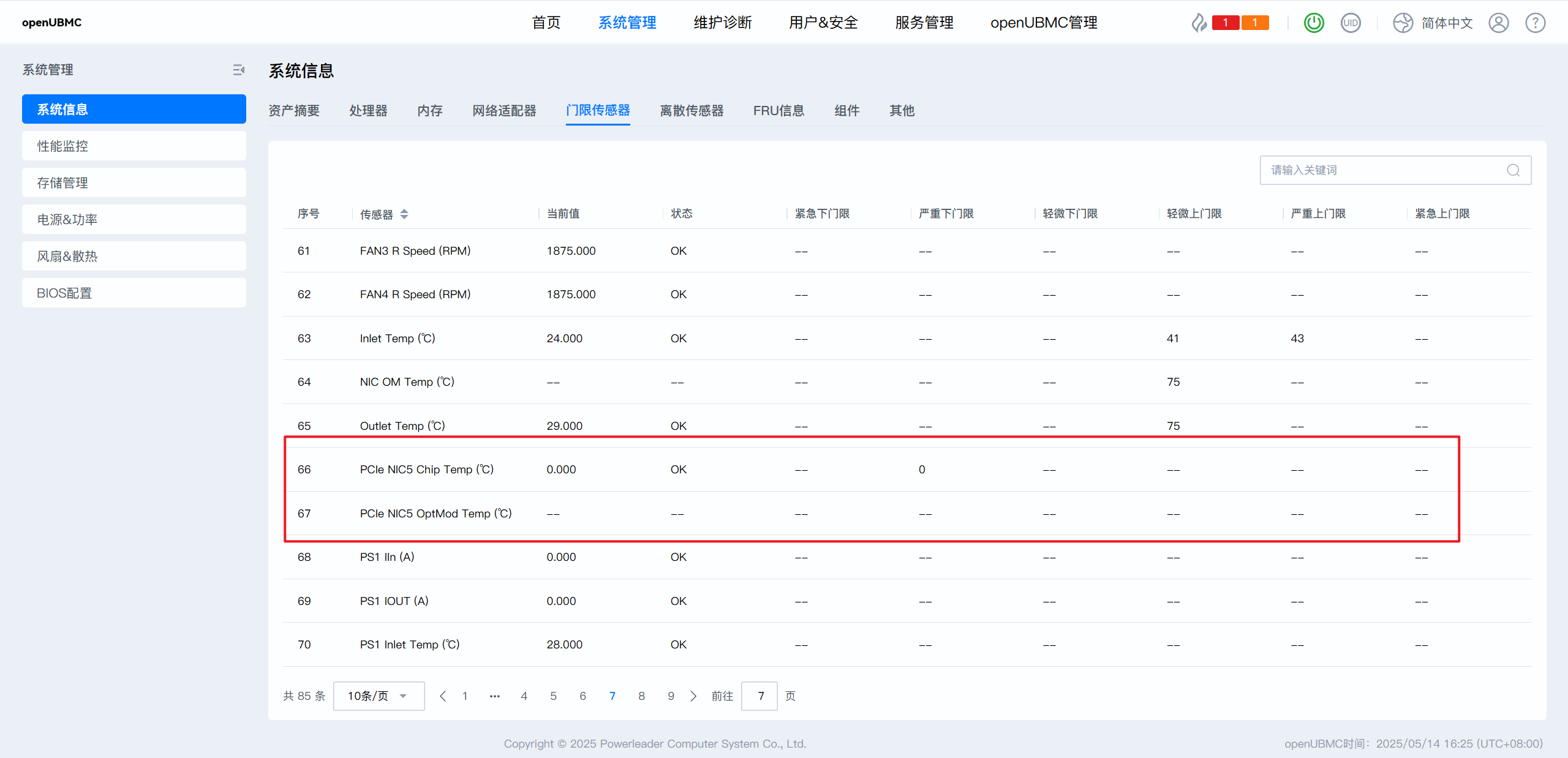Go to page 8 of sensor list
The image size is (1568, 758).
tap(641, 696)
